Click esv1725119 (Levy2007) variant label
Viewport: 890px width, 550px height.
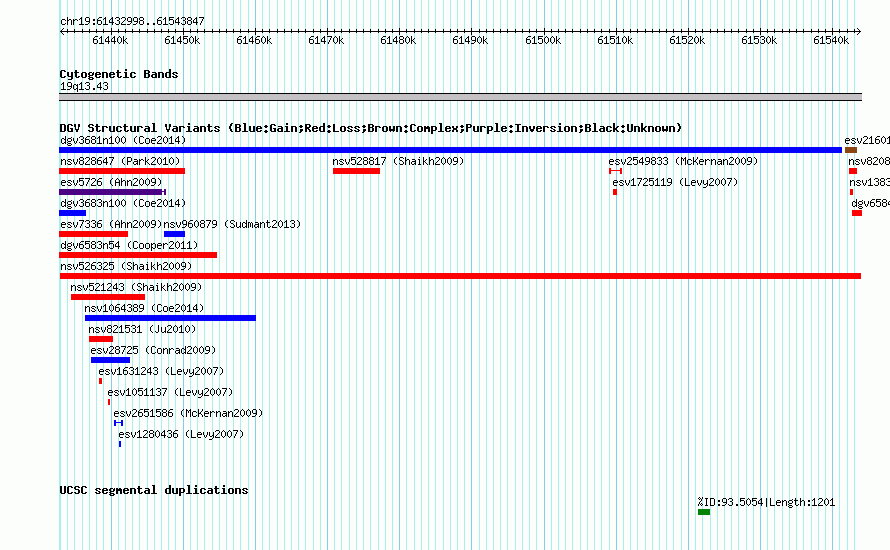(x=675, y=182)
